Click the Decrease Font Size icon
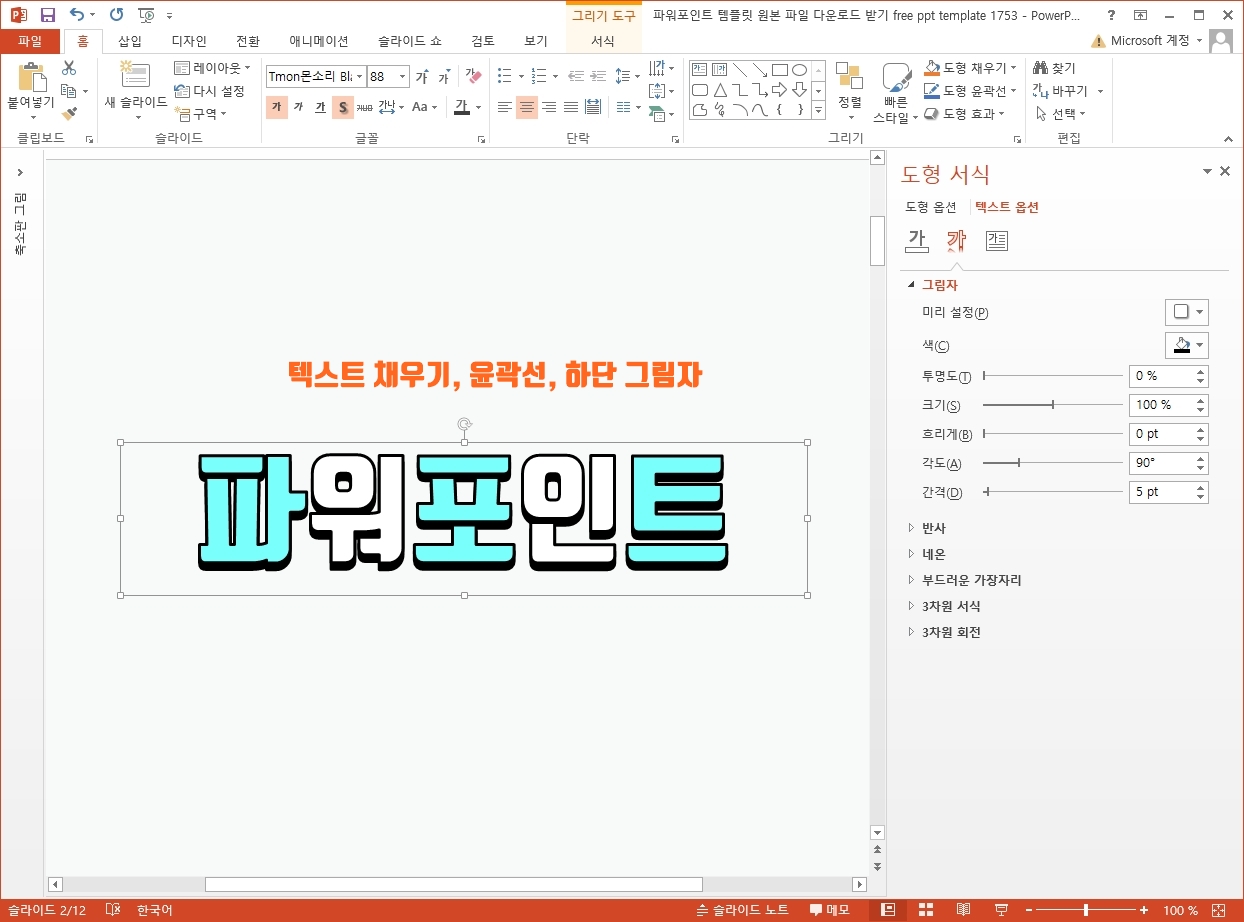The image size is (1244, 922). pyautogui.click(x=444, y=77)
